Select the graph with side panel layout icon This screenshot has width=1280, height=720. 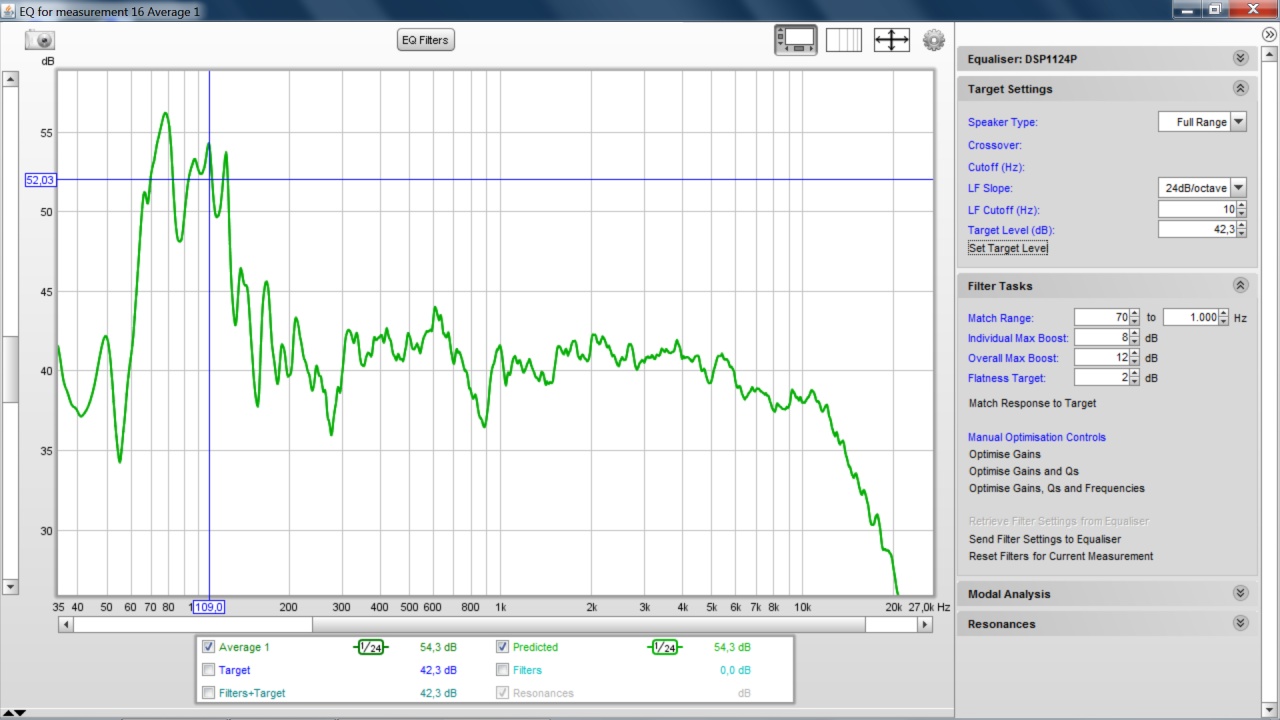pyautogui.click(x=796, y=40)
